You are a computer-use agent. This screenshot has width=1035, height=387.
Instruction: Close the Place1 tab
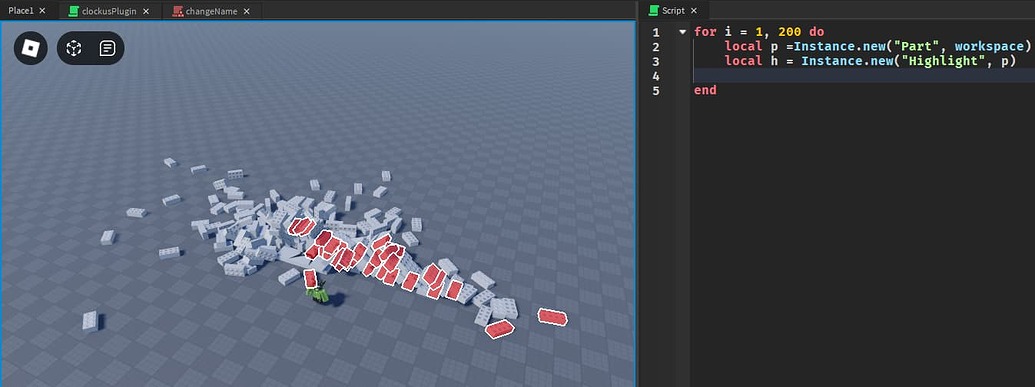[43, 11]
